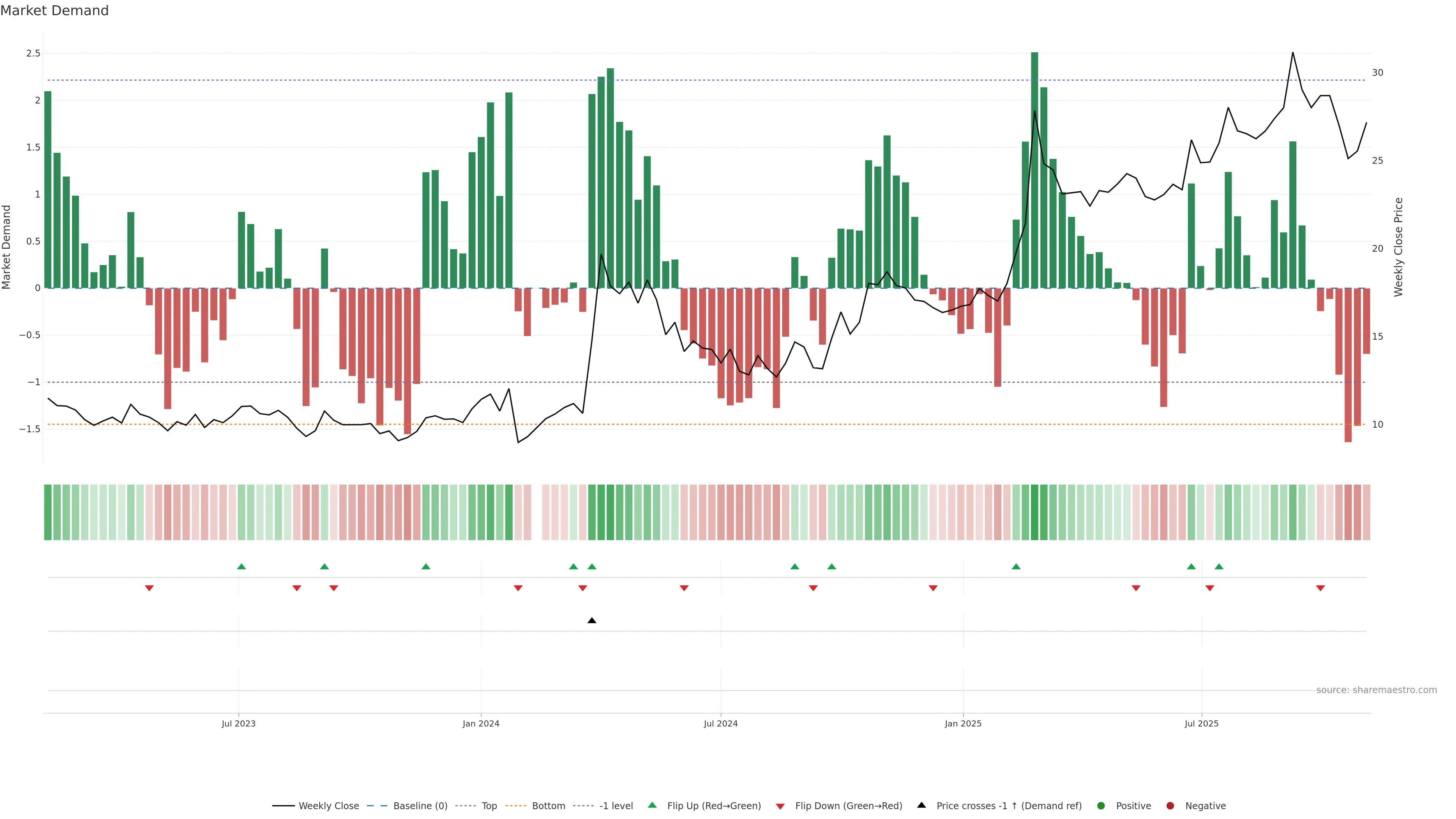This screenshot has height=819, width=1456.
Task: Click black Price crosses -1 legend triangle
Action: [x=921, y=805]
